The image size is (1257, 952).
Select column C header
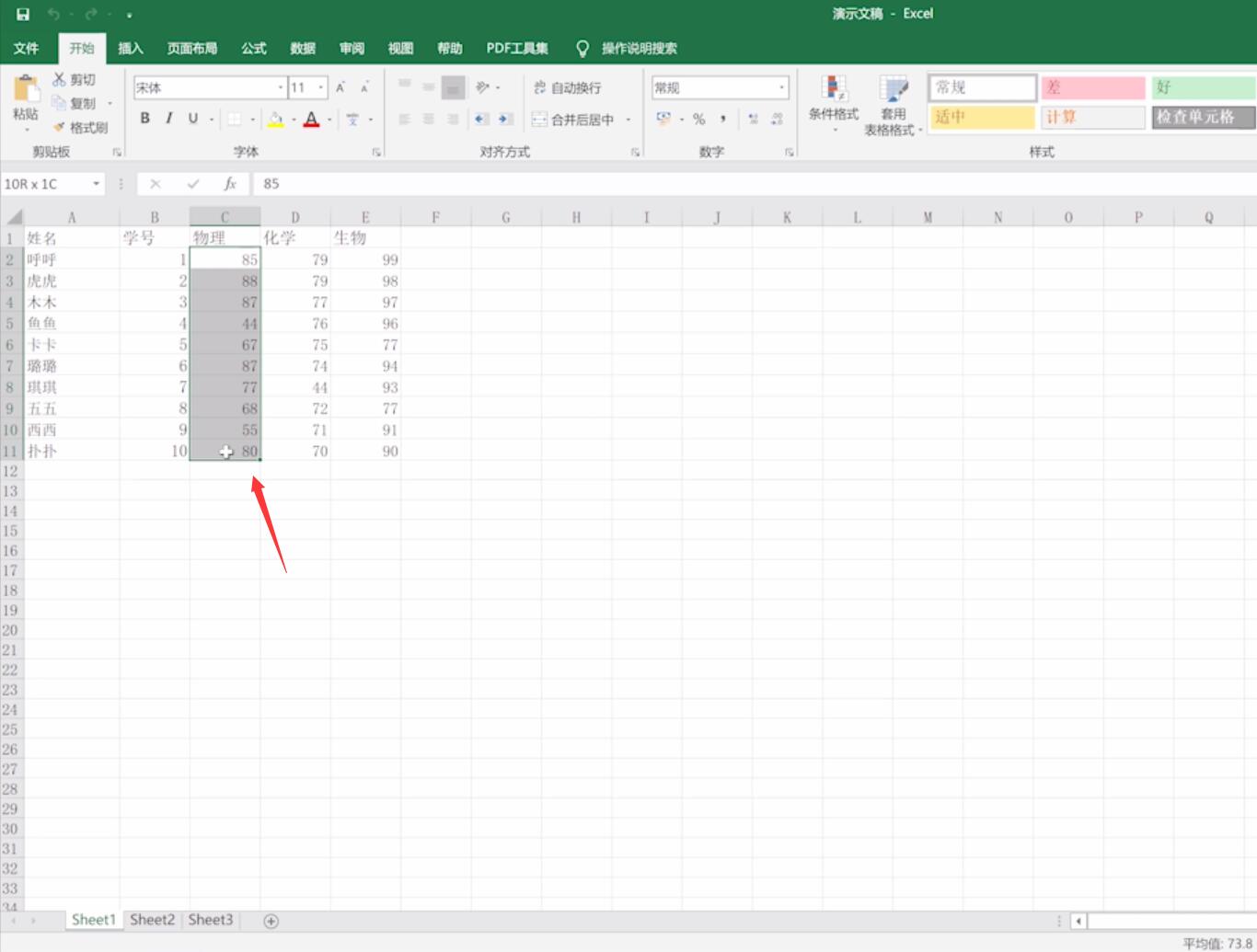225,217
